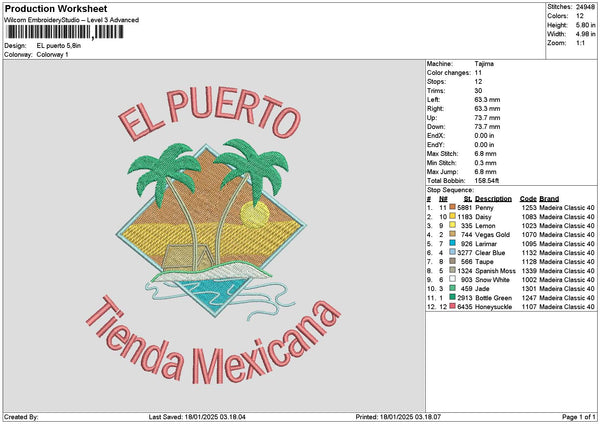Image resolution: width=600 pixels, height=424 pixels.
Task: Click Madeira Classic 40 in the Jade row
Action: 567,289
